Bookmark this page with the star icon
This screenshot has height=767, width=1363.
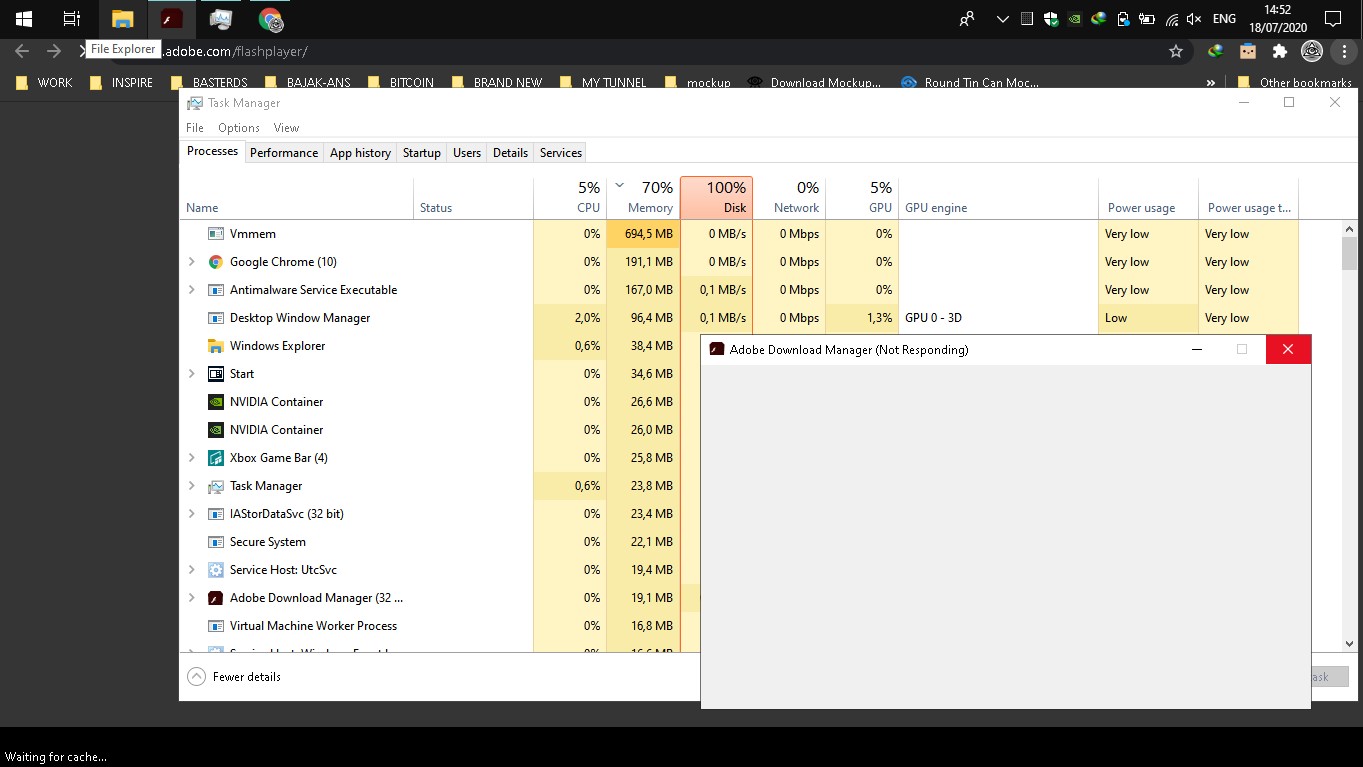(1176, 51)
